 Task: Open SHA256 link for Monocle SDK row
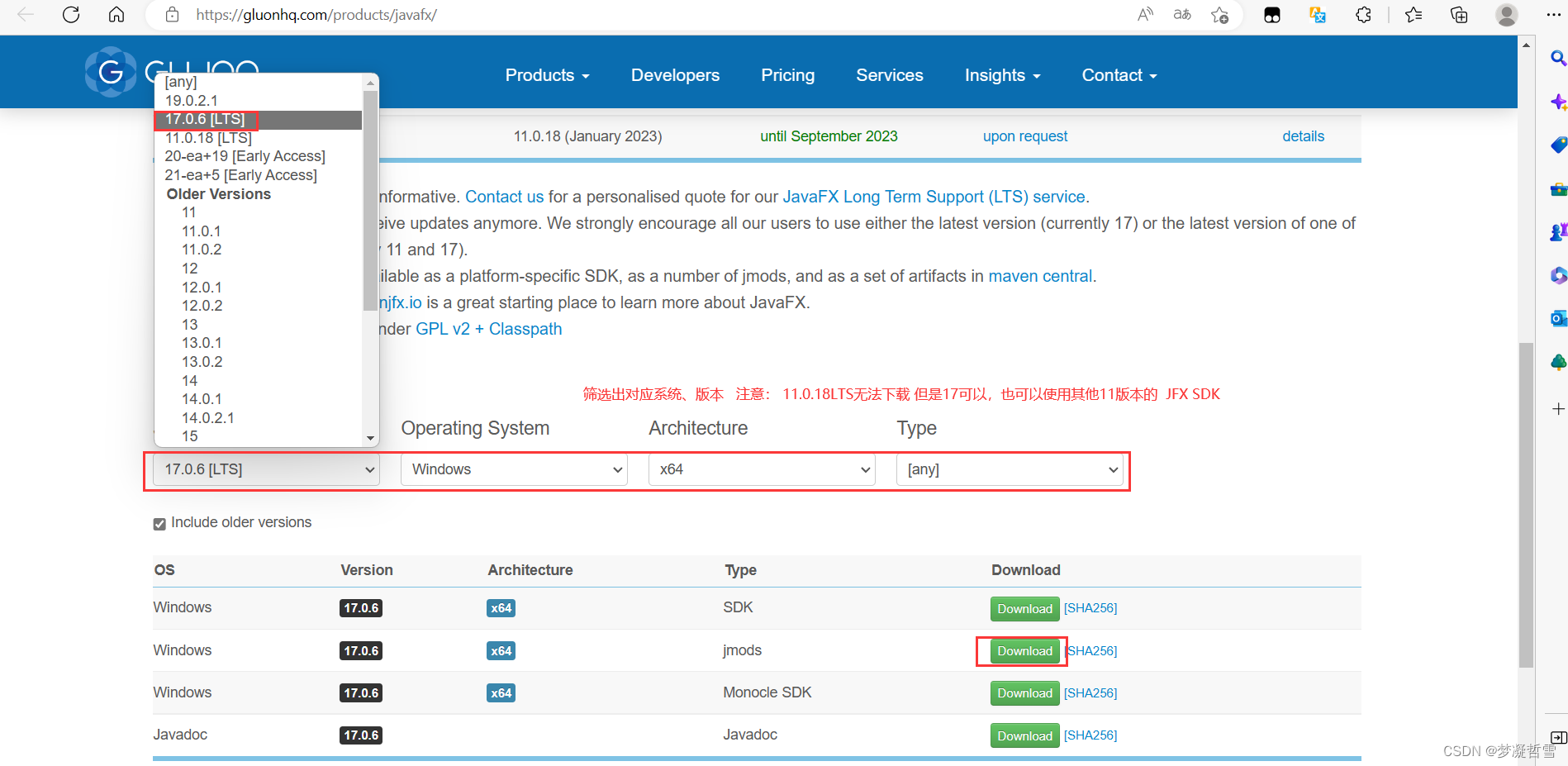point(1090,693)
